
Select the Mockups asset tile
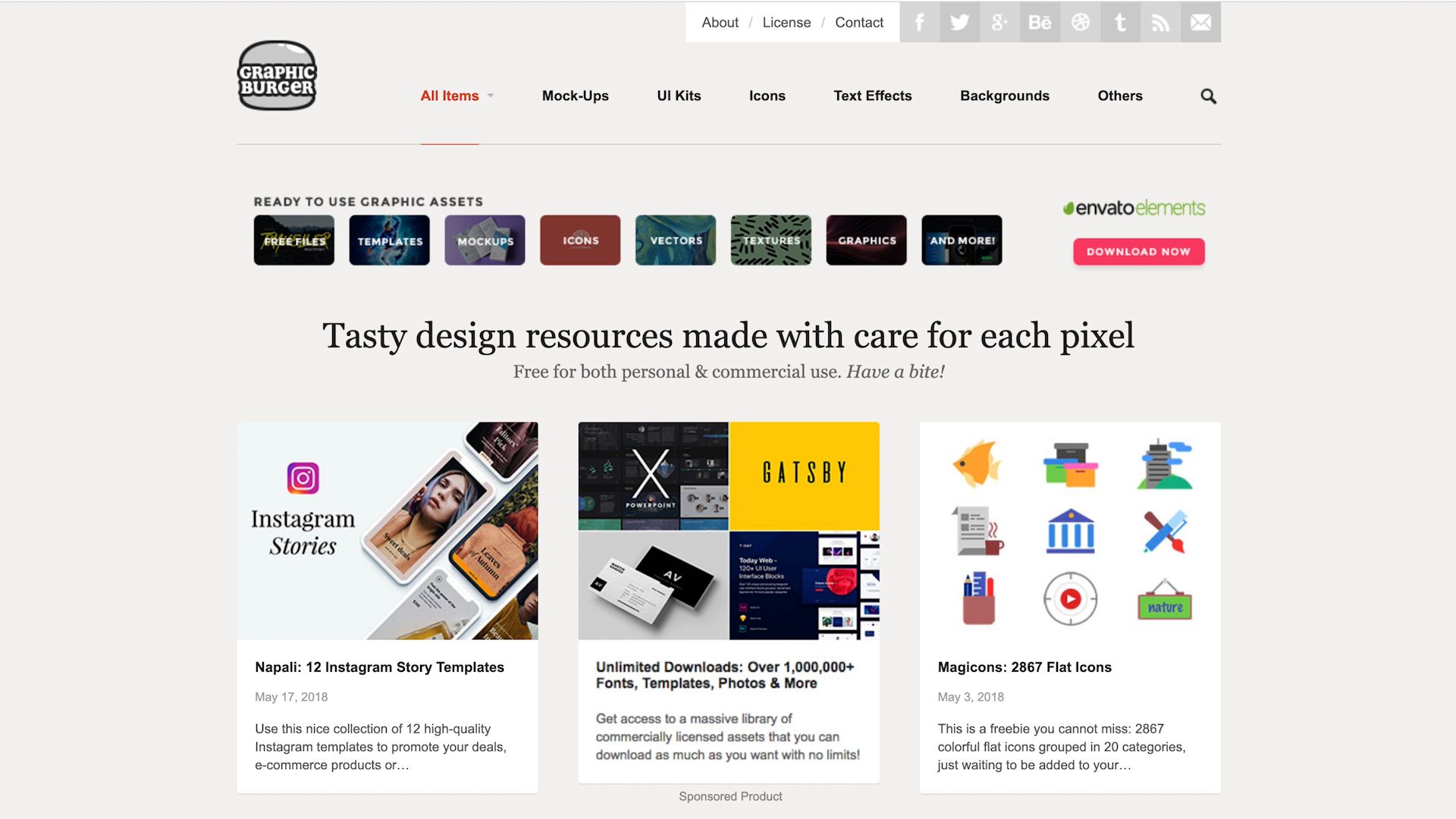485,240
